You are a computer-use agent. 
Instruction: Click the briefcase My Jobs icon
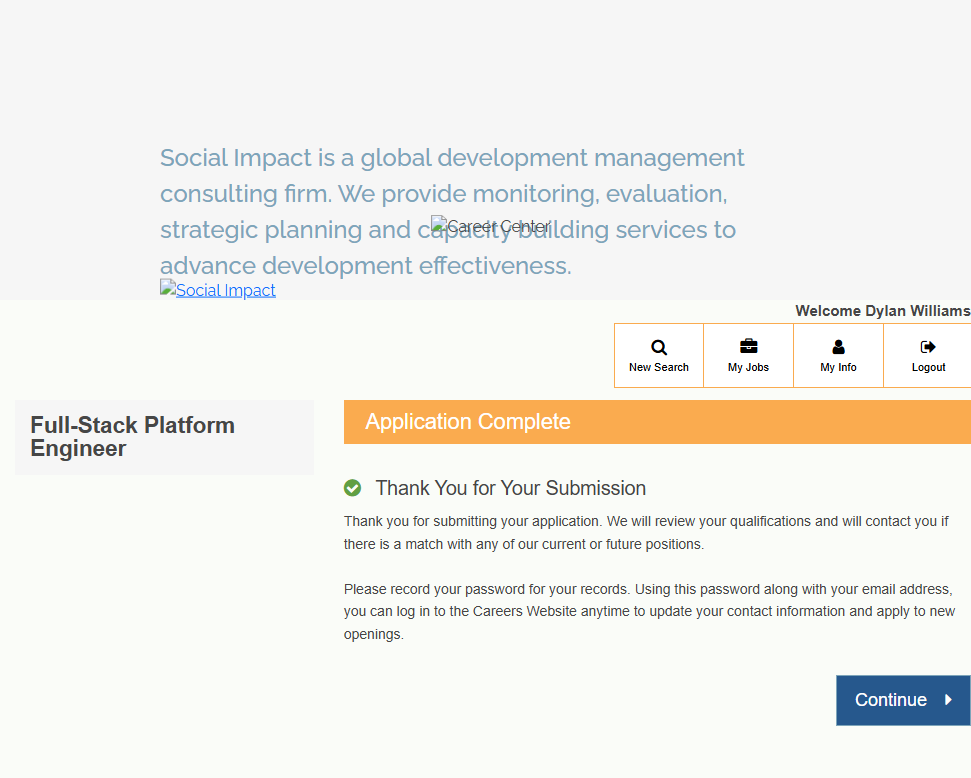pyautogui.click(x=748, y=347)
